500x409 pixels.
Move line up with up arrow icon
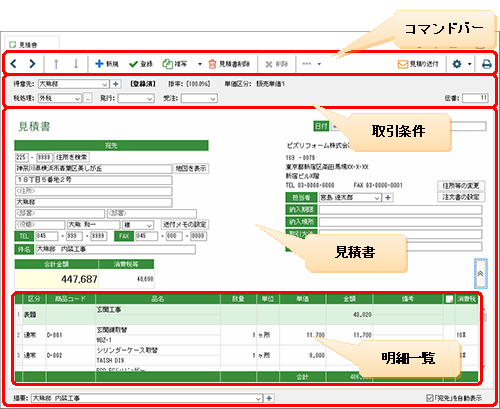tap(56, 64)
